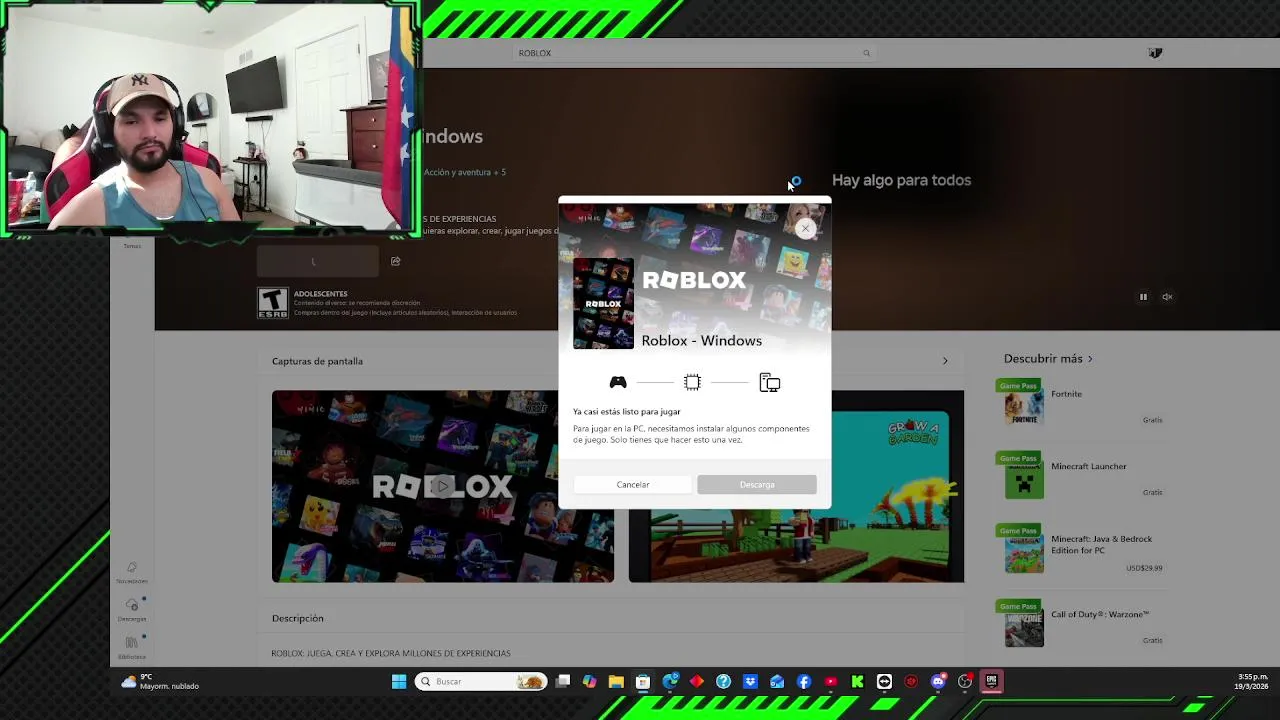Click the PC devices step icon
Viewport: 1280px width, 720px height.
(769, 382)
